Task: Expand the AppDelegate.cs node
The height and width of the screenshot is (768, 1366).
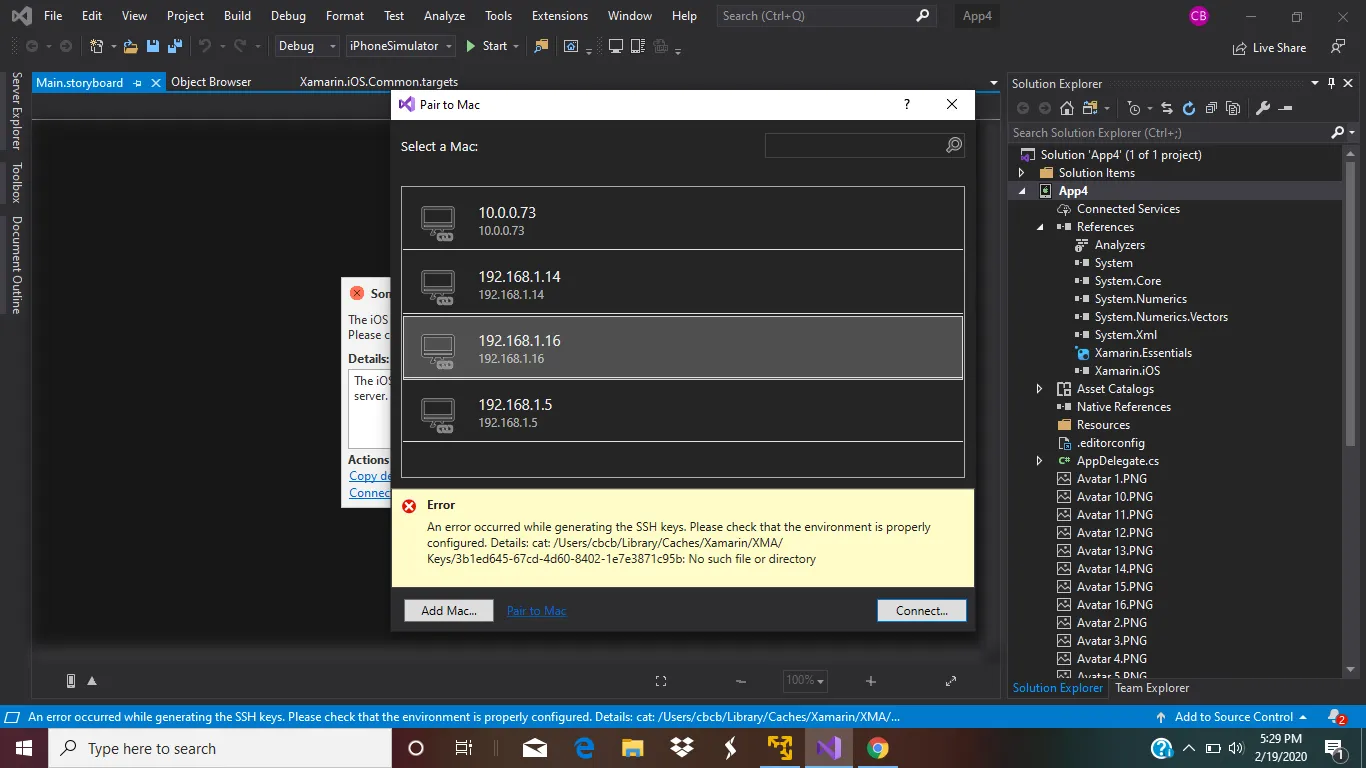Action: point(1039,461)
